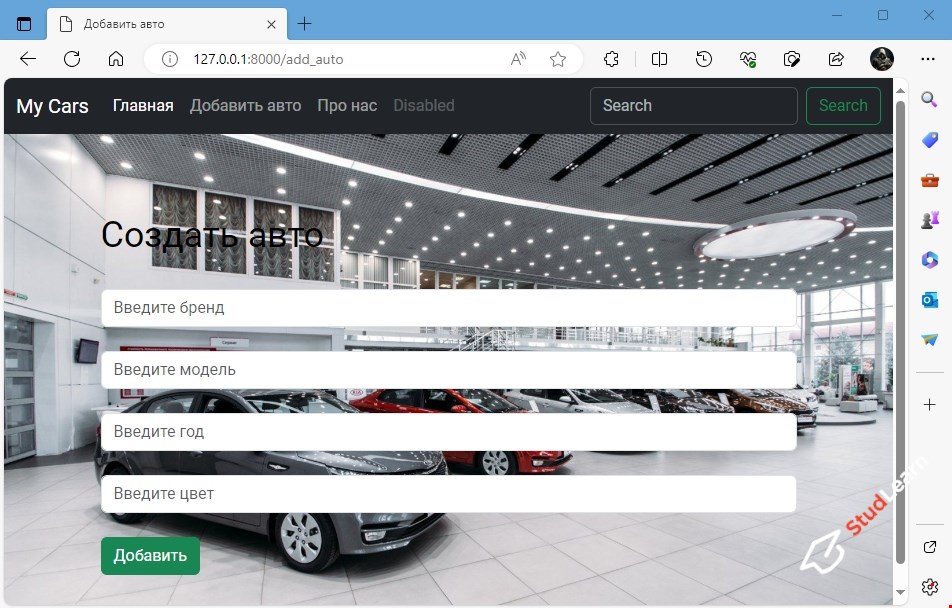Open the user profile avatar

882,59
